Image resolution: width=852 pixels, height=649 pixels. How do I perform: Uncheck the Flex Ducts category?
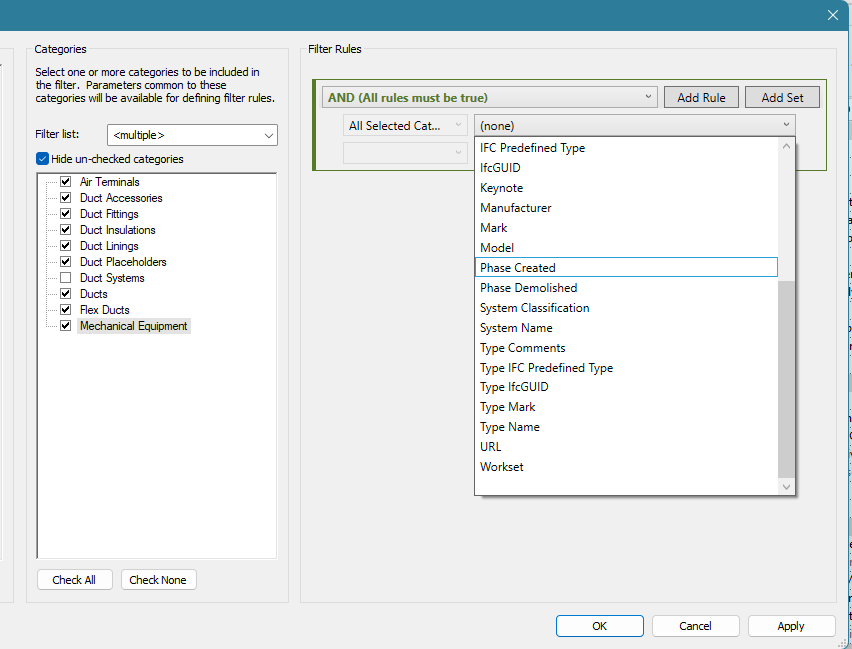(66, 309)
